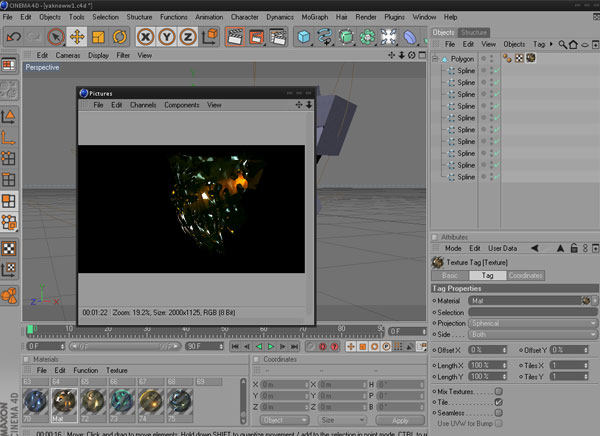Switch to the Structure tab
This screenshot has height=436, width=600.
pyautogui.click(x=474, y=33)
